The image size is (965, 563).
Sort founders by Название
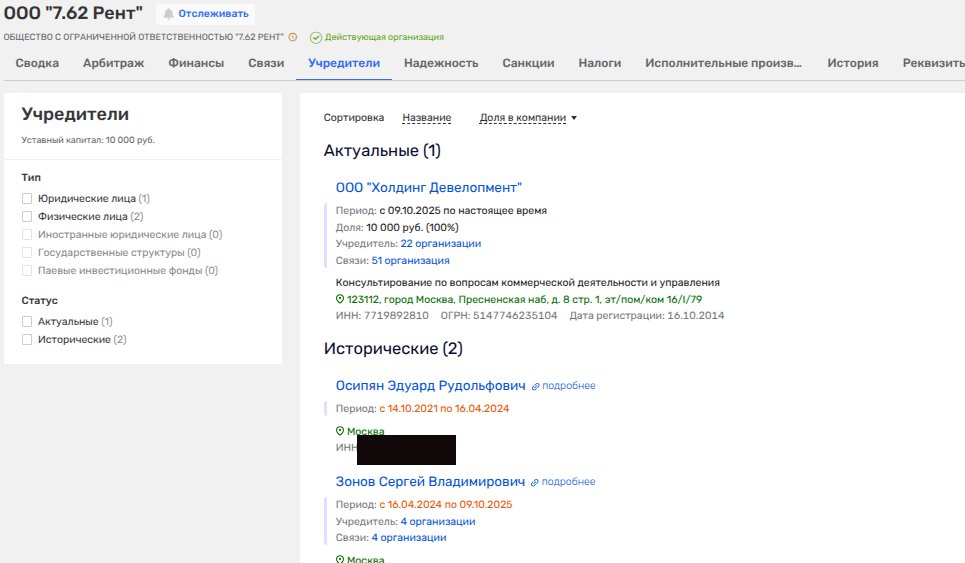426,118
